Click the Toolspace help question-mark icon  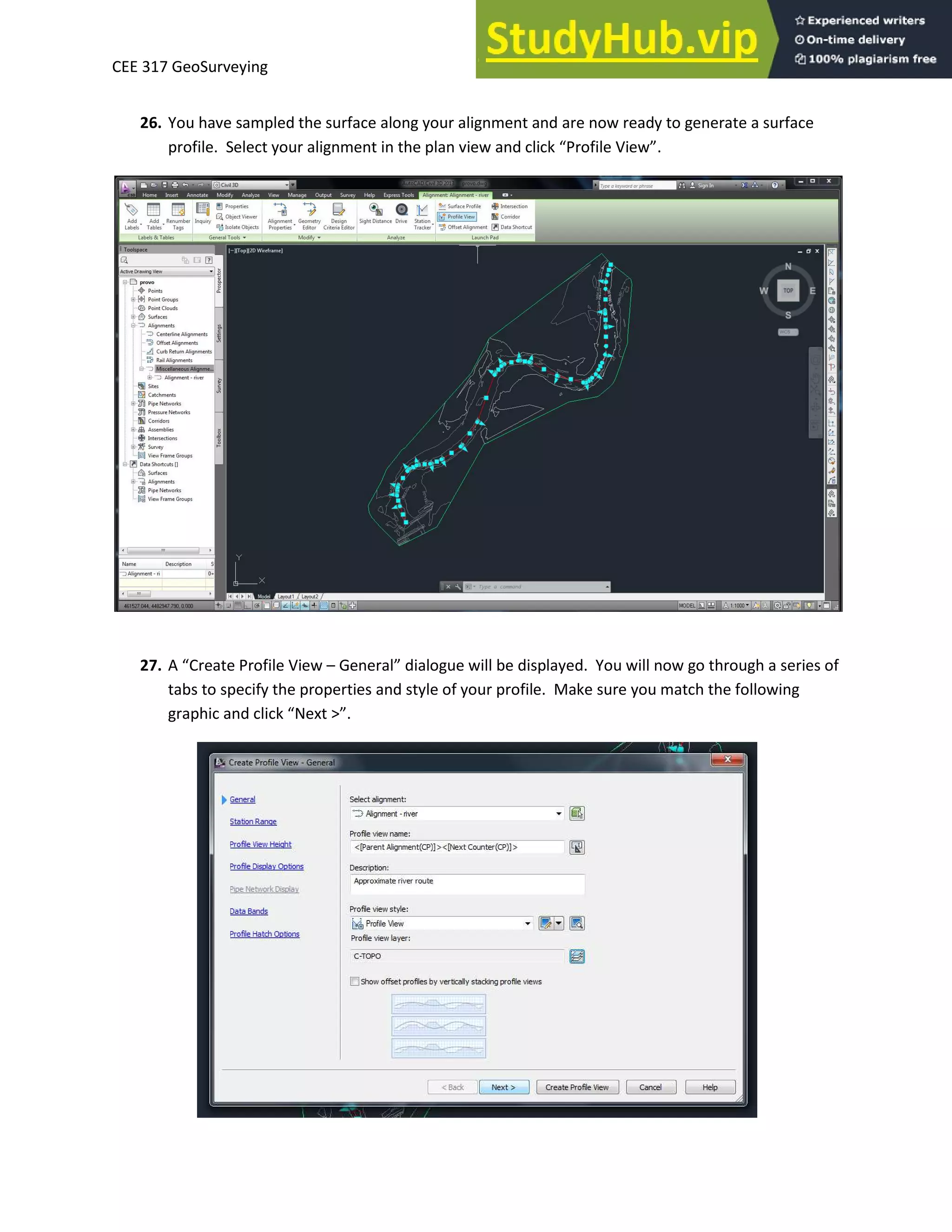pyautogui.click(x=209, y=260)
